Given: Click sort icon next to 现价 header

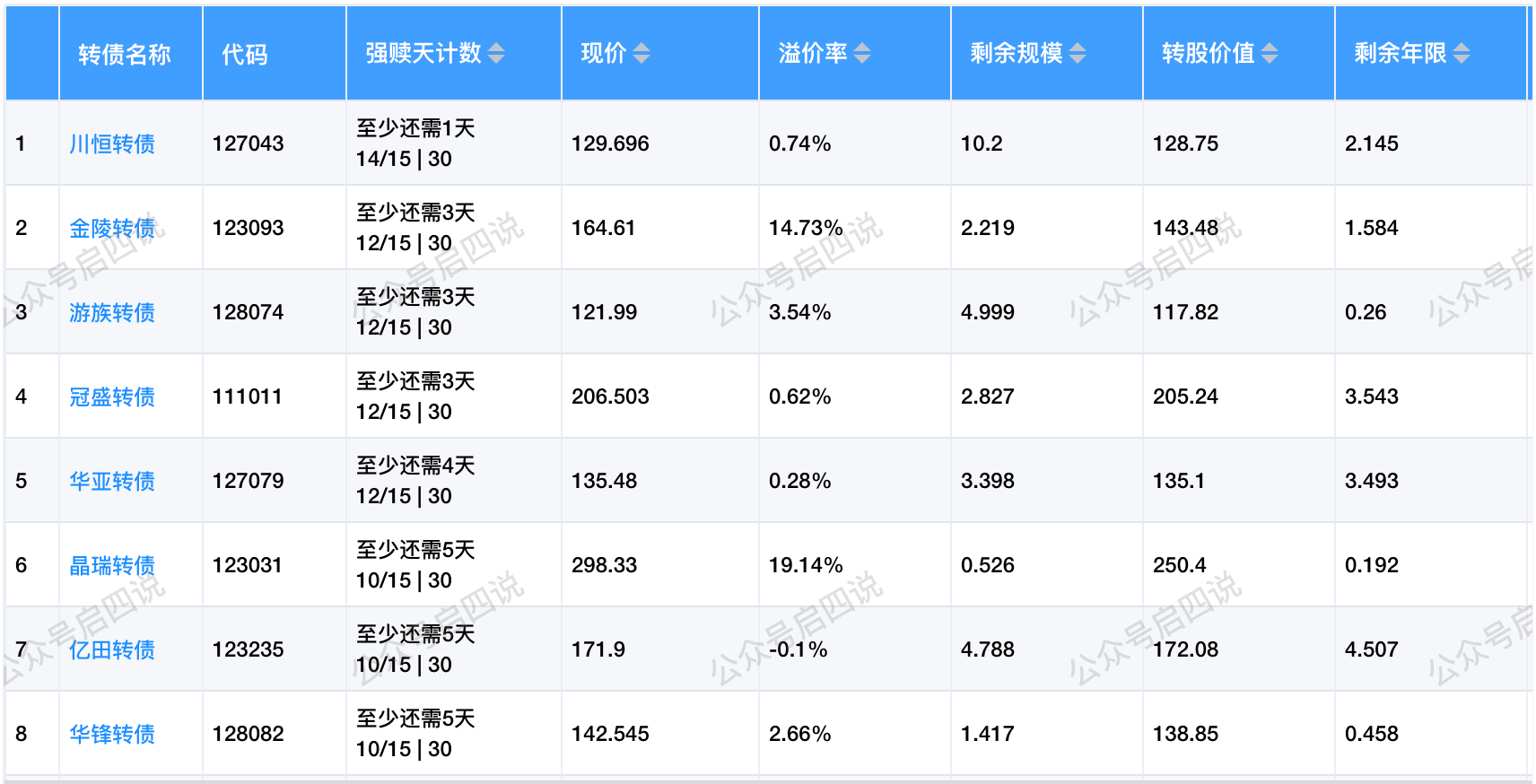Looking at the screenshot, I should tap(641, 54).
